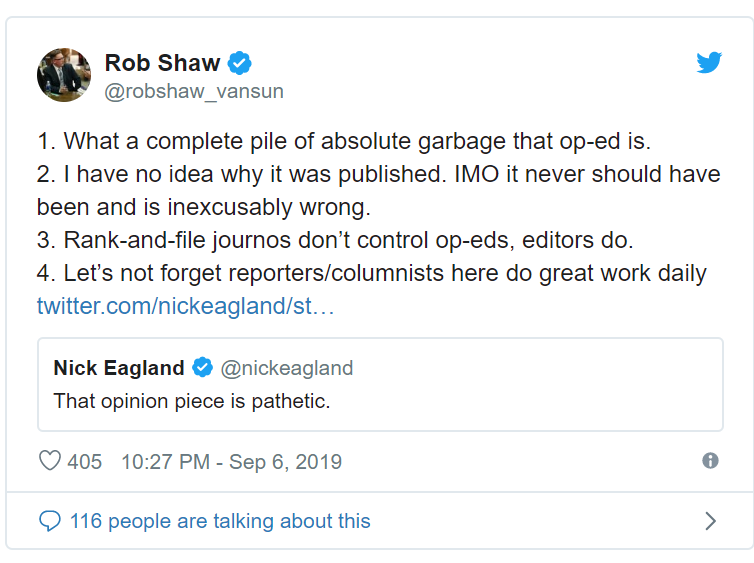Image resolution: width=754 pixels, height=563 pixels.
Task: Visit the @robshaw_vansun handle link
Action: (194, 91)
